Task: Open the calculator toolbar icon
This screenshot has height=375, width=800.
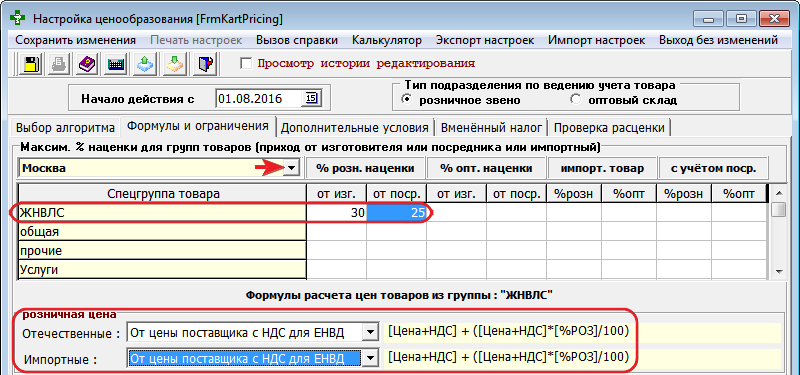Action: tap(116, 64)
